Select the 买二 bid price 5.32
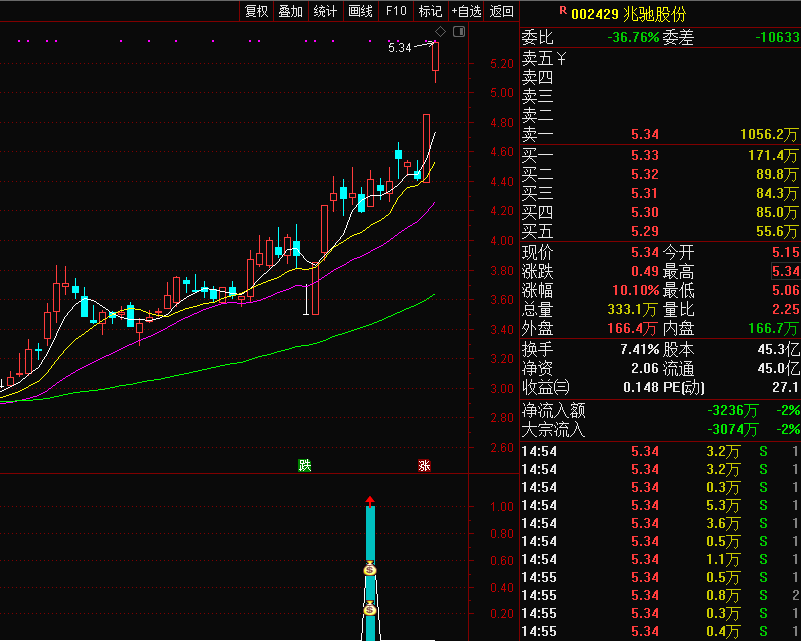 (x=645, y=174)
